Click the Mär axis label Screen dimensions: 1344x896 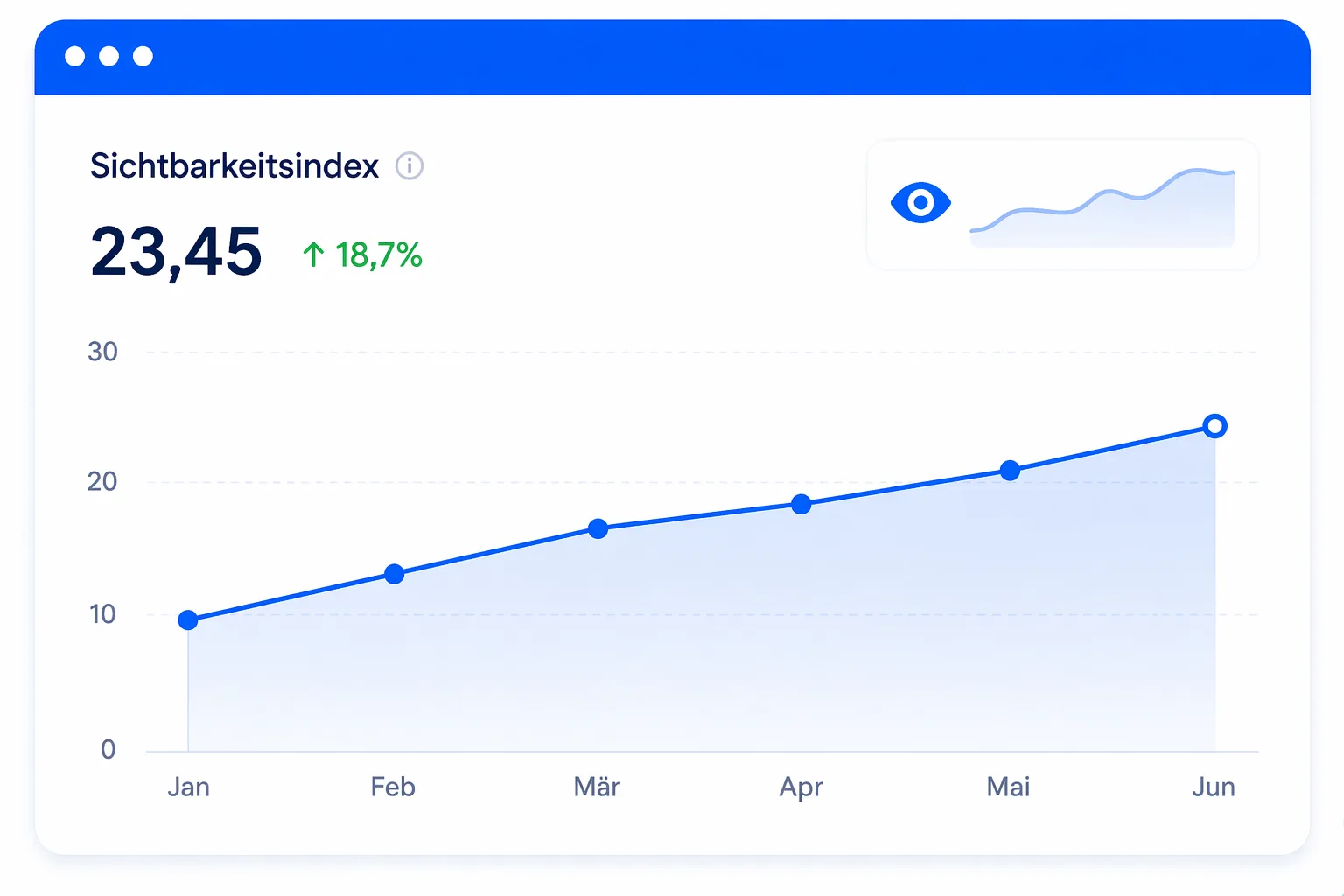pyautogui.click(x=597, y=786)
